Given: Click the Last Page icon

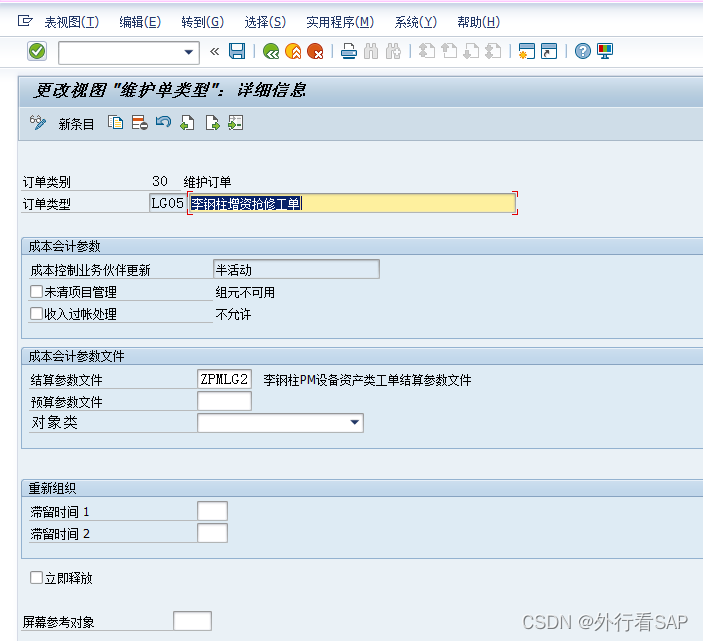Looking at the screenshot, I should [x=493, y=51].
